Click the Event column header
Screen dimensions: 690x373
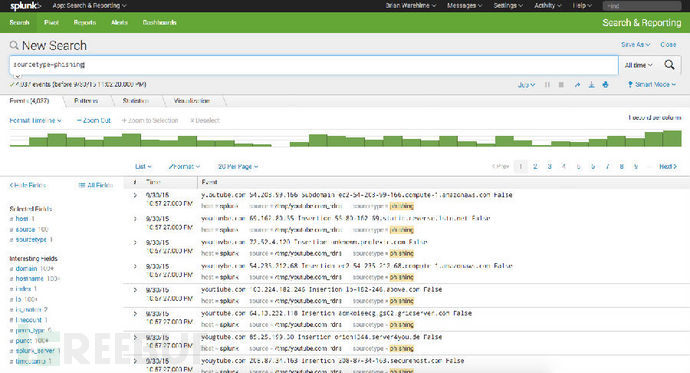tap(209, 182)
